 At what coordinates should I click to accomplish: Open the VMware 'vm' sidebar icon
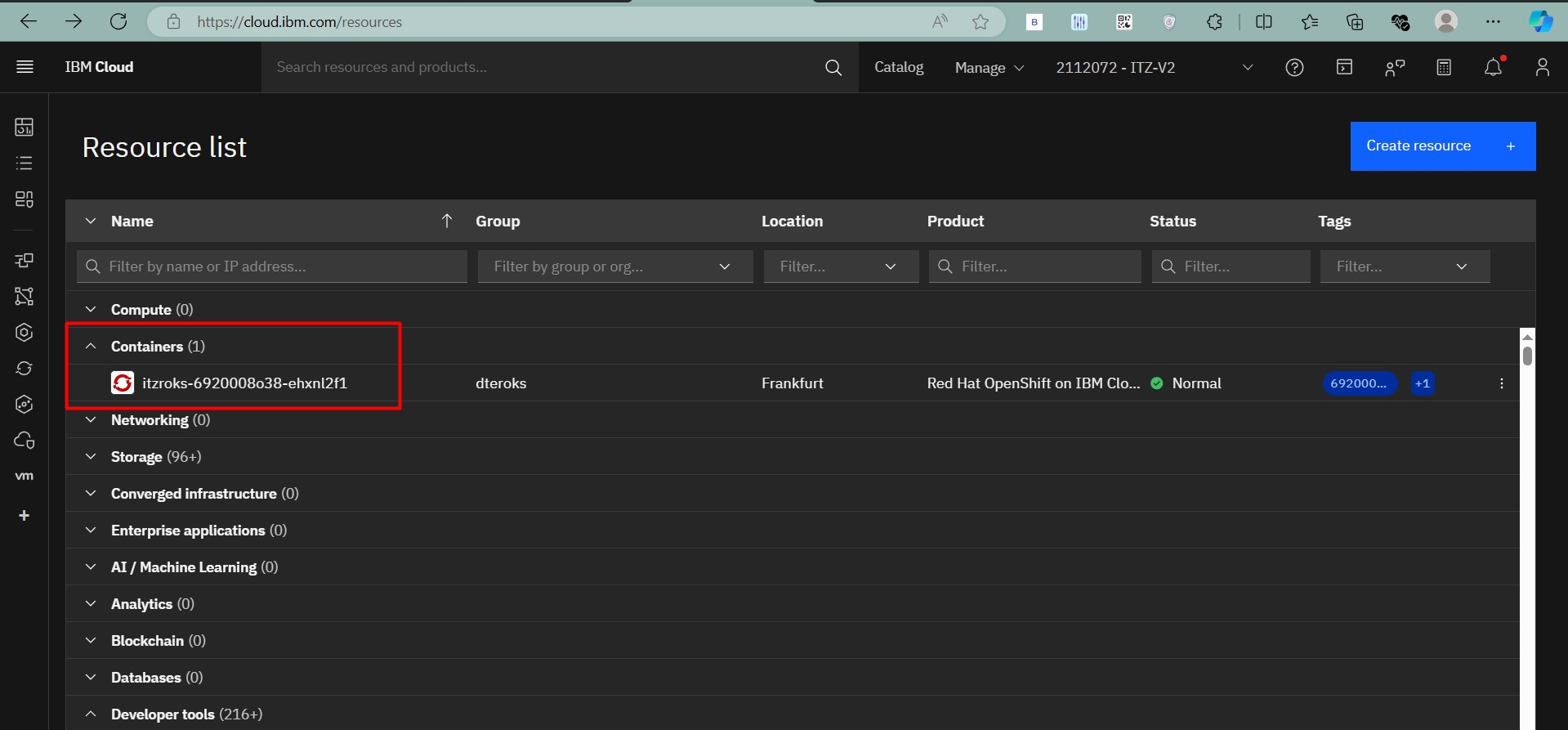[25, 476]
